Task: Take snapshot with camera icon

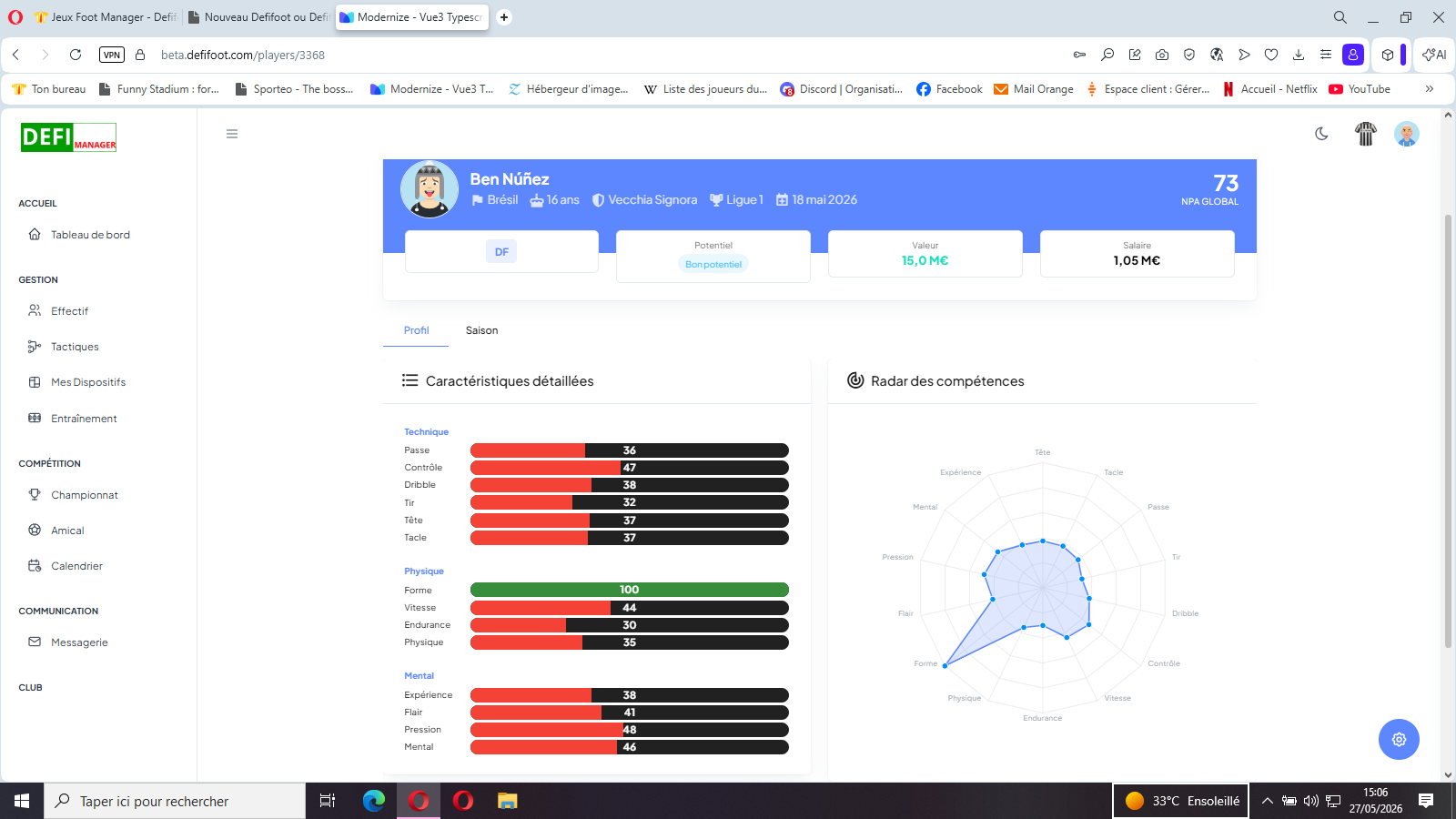Action: click(x=1162, y=55)
